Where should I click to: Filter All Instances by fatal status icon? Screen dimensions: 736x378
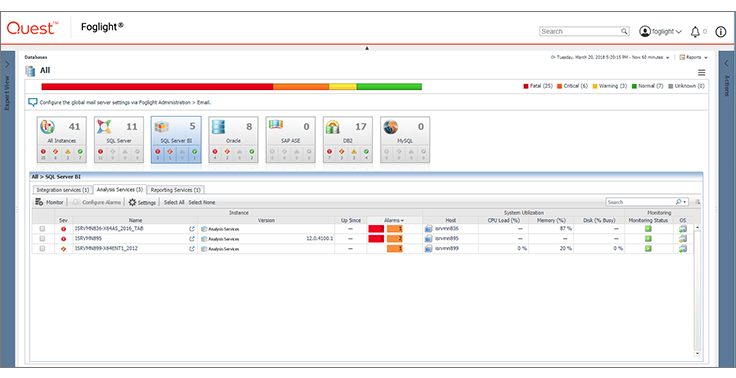(43, 152)
